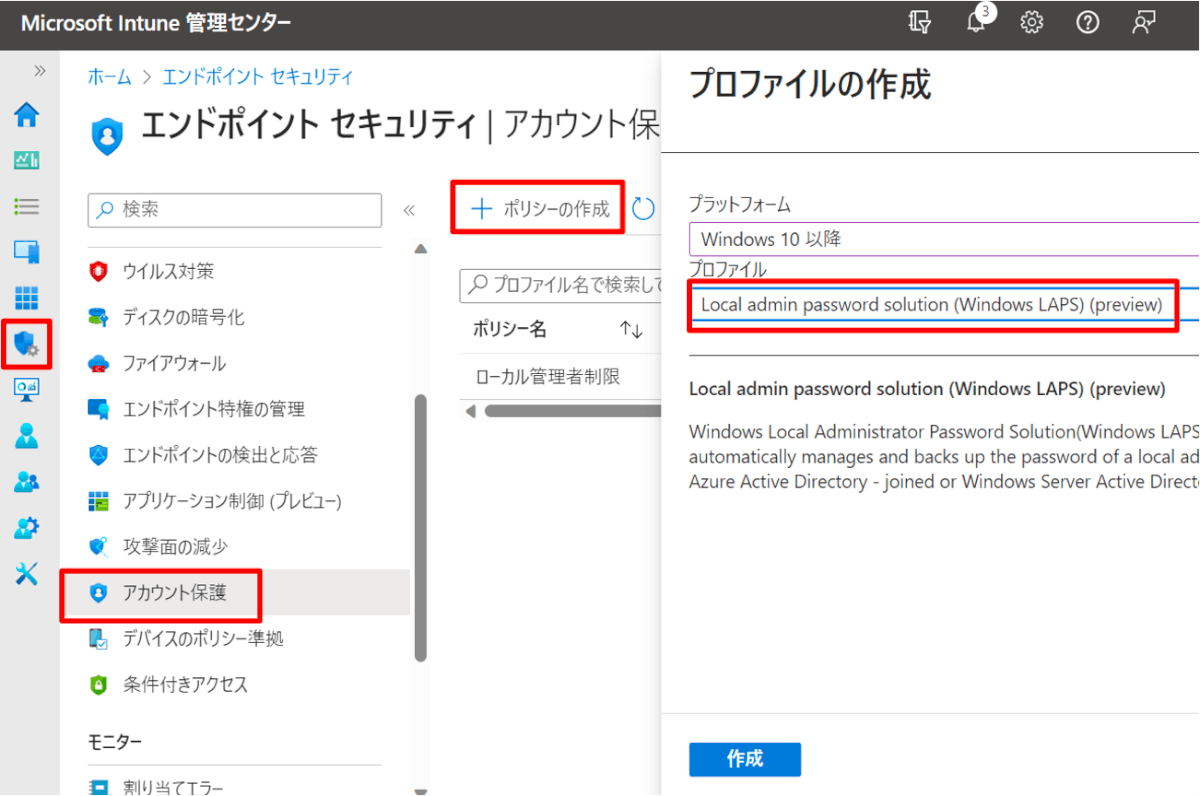
Task: Click the blue 作成 button
Action: pos(745,759)
